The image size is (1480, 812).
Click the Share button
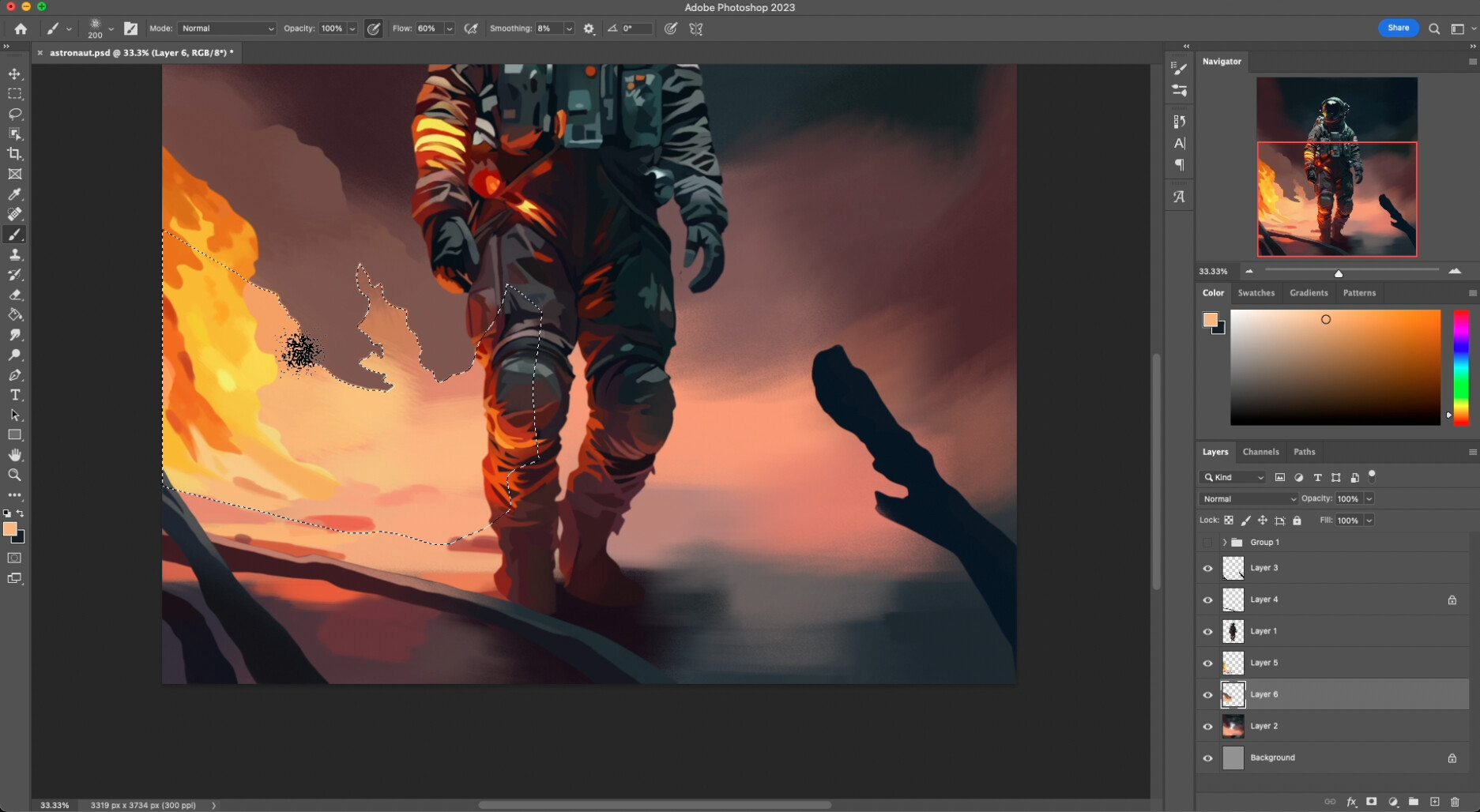1398,28
